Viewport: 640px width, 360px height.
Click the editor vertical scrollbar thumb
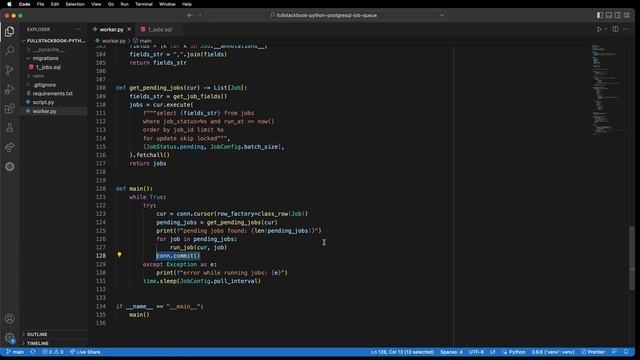[x=631, y=258]
